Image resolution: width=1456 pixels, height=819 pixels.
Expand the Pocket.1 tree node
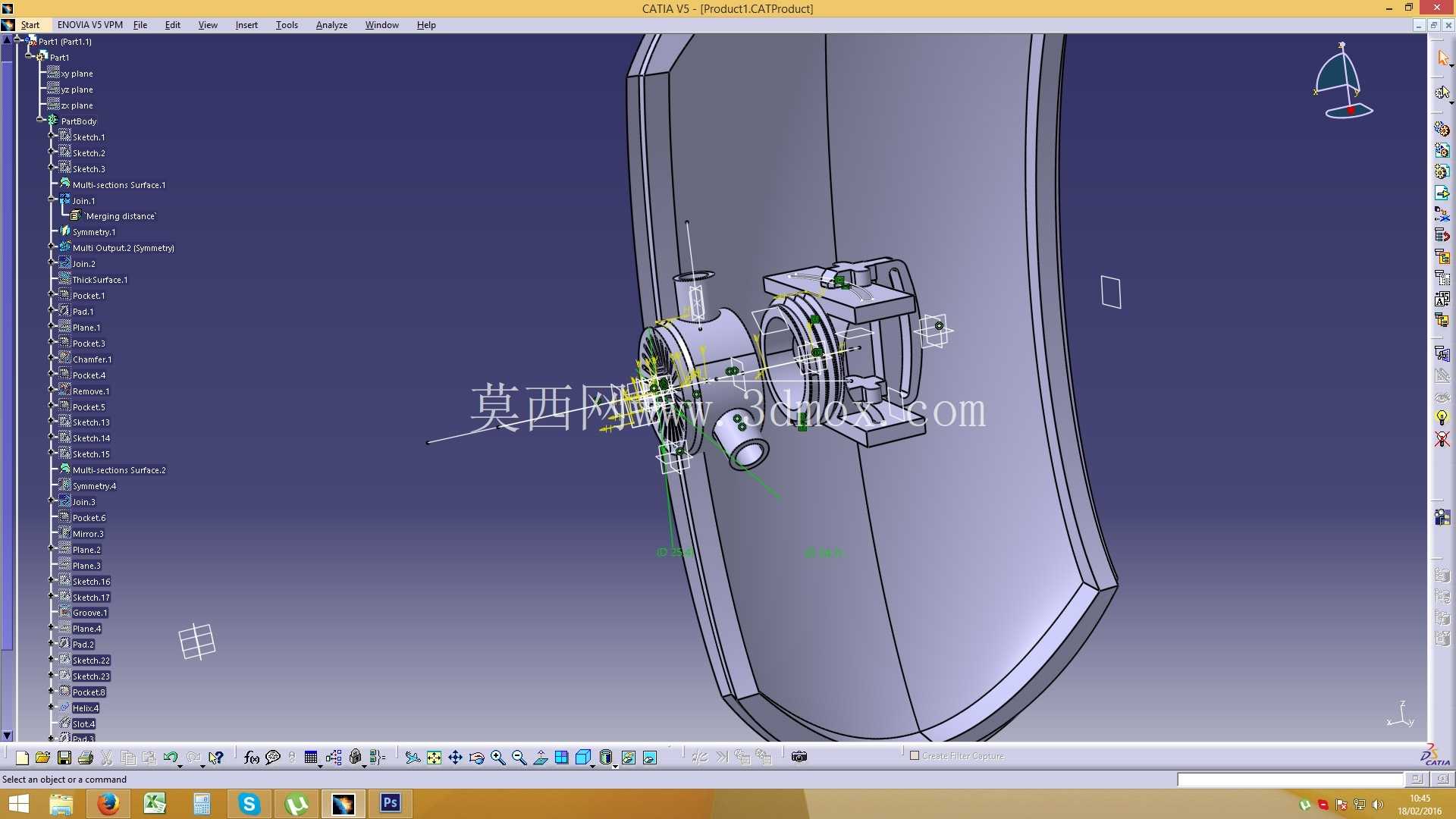51,295
